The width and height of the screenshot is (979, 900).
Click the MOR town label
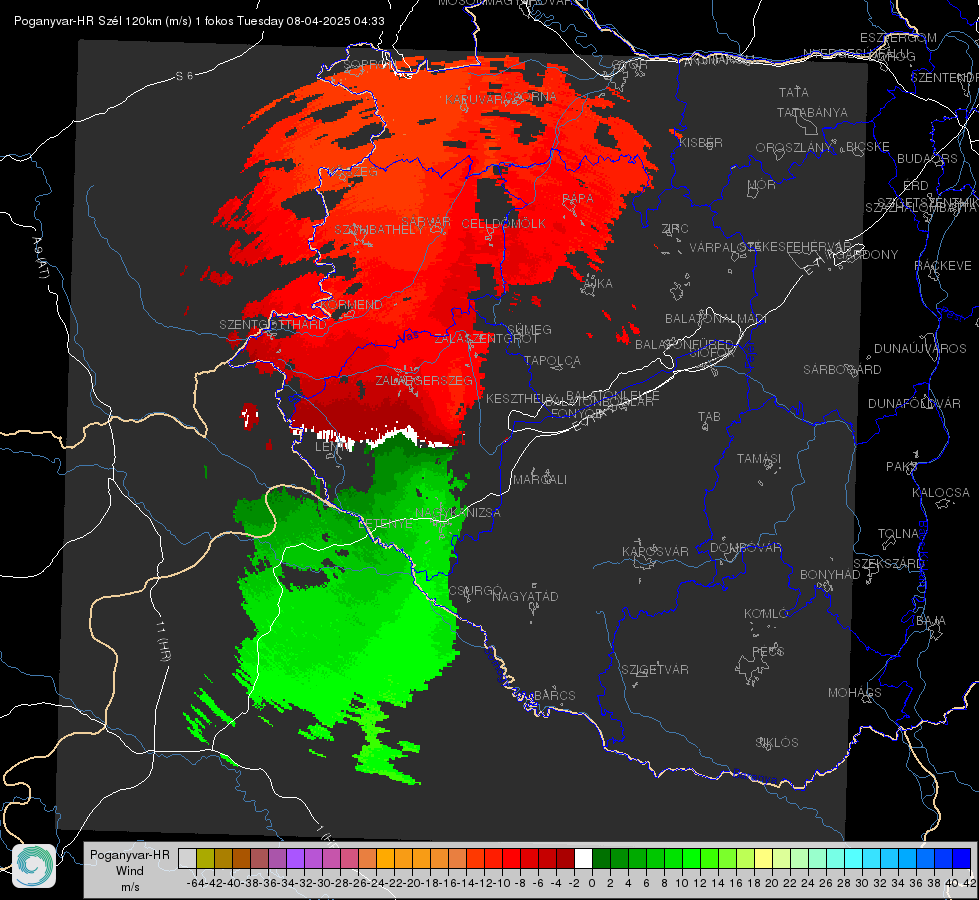coord(762,185)
